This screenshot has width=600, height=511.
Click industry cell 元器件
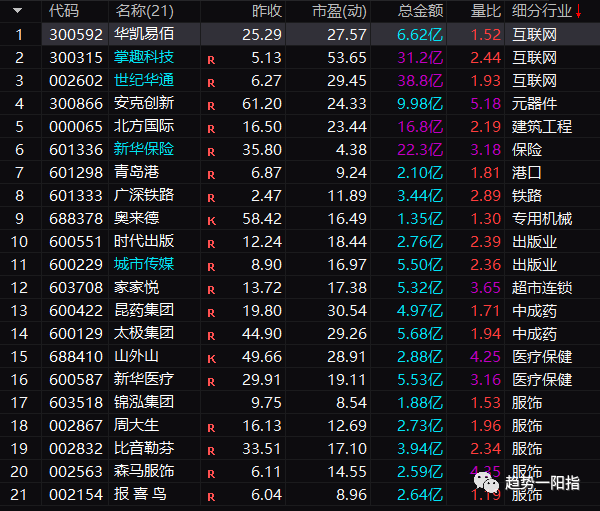[x=534, y=104]
